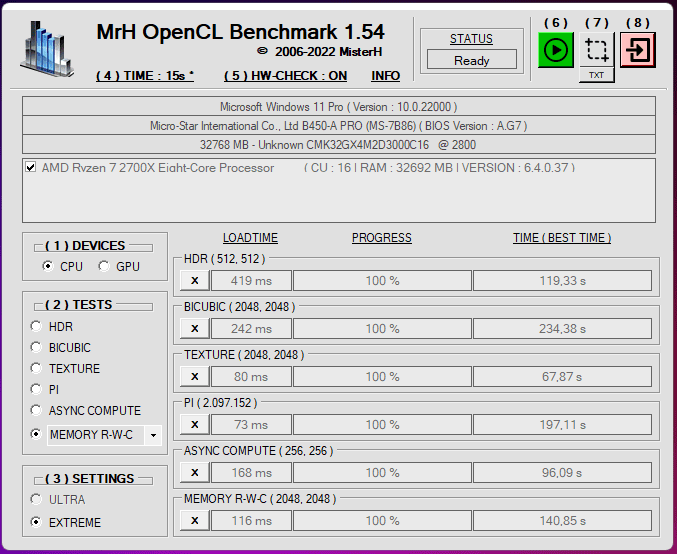Viewport: 677px width, 554px height.
Task: Take a screenshot with capture icon
Action: tap(597, 50)
